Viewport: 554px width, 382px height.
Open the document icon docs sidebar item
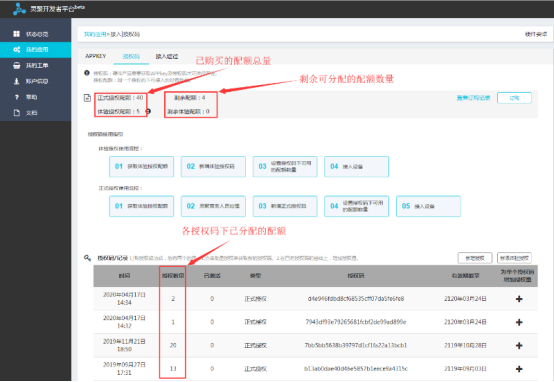(17, 113)
